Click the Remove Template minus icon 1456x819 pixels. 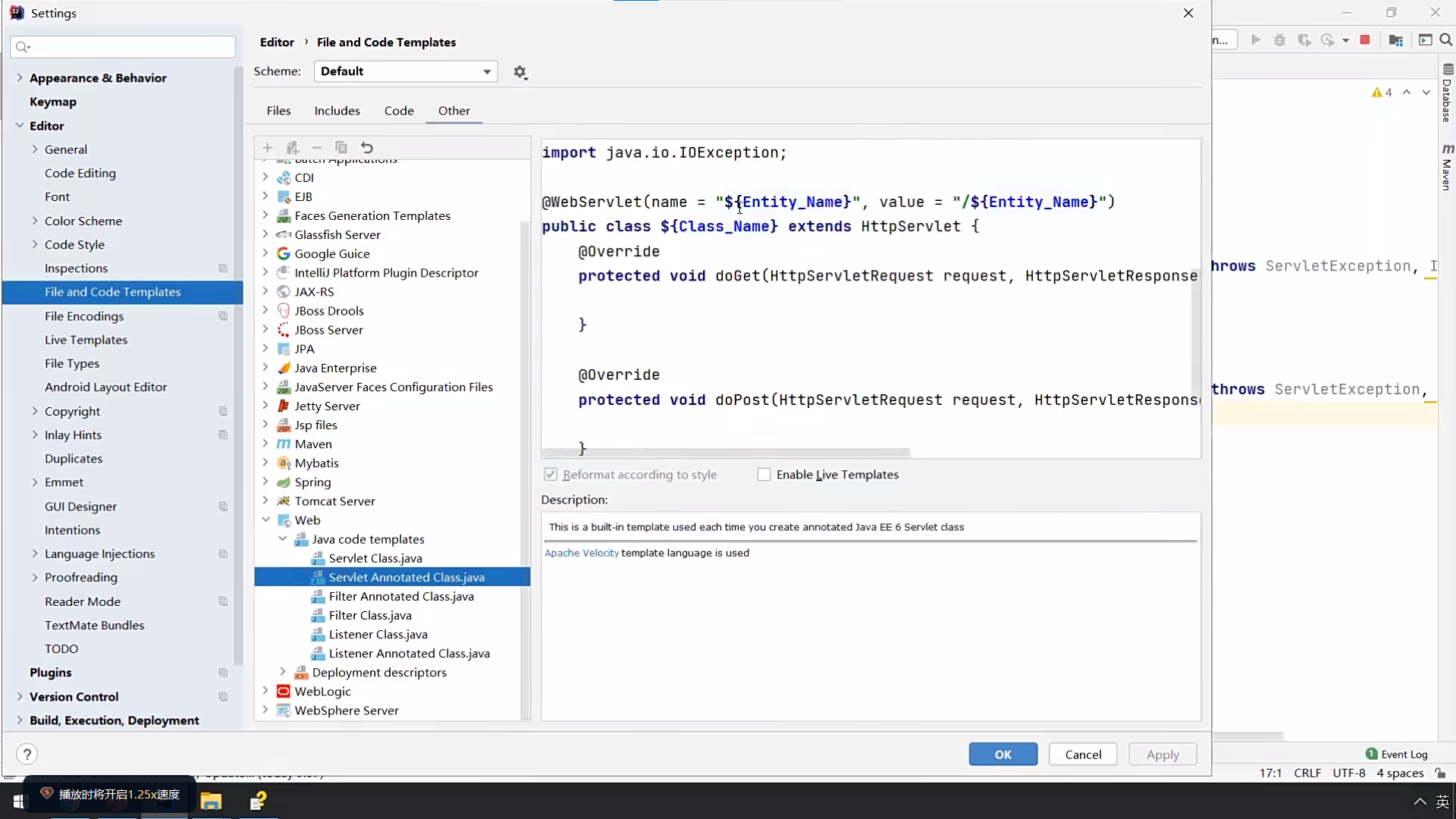(317, 148)
